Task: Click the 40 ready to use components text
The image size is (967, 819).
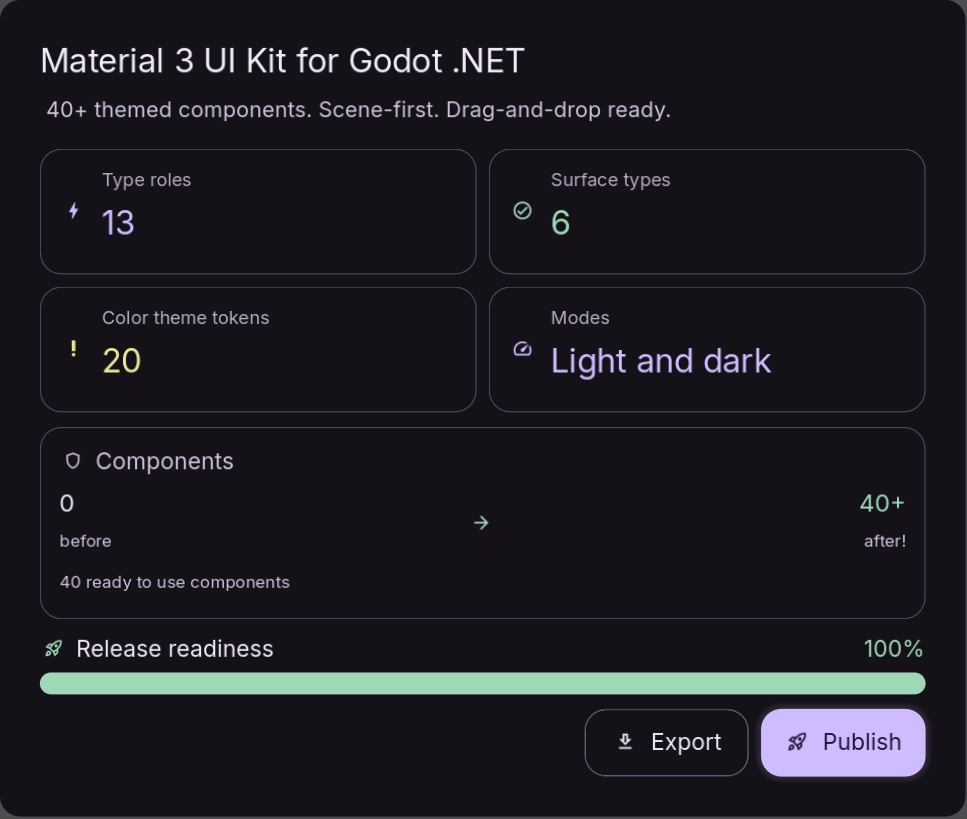Action: click(x=175, y=582)
